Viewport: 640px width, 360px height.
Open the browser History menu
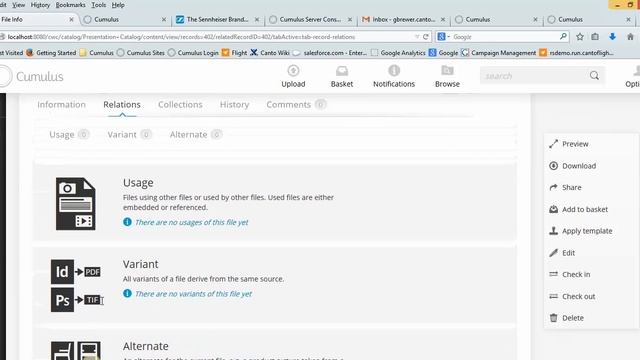[40, 5]
